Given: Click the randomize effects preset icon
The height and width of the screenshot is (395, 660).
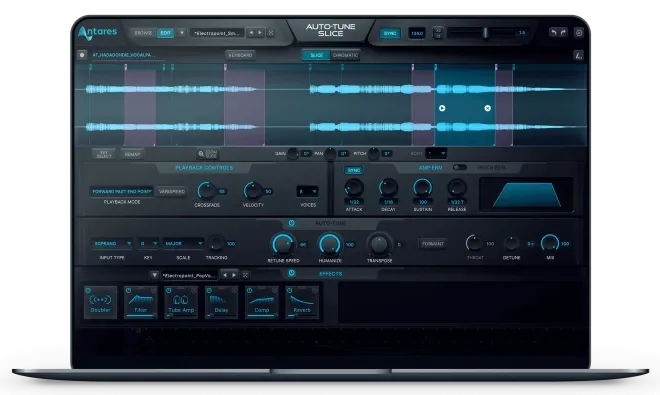Looking at the screenshot, I should click(x=245, y=275).
